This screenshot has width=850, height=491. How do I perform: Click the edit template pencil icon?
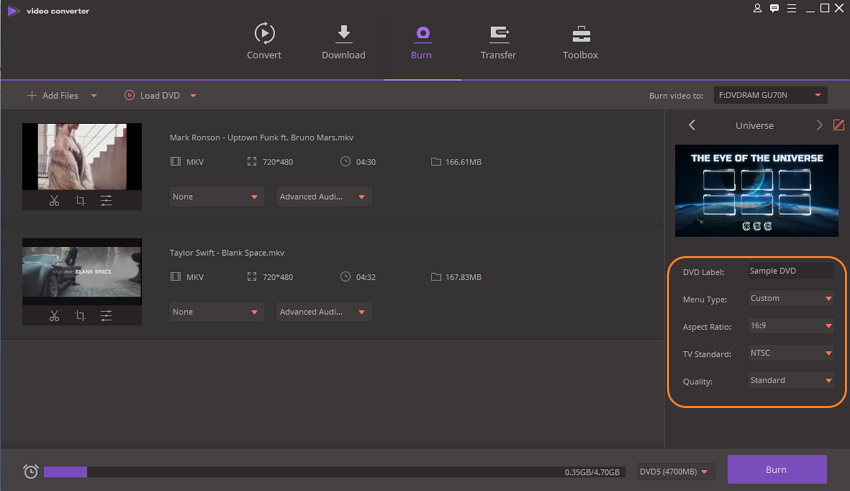click(x=839, y=125)
